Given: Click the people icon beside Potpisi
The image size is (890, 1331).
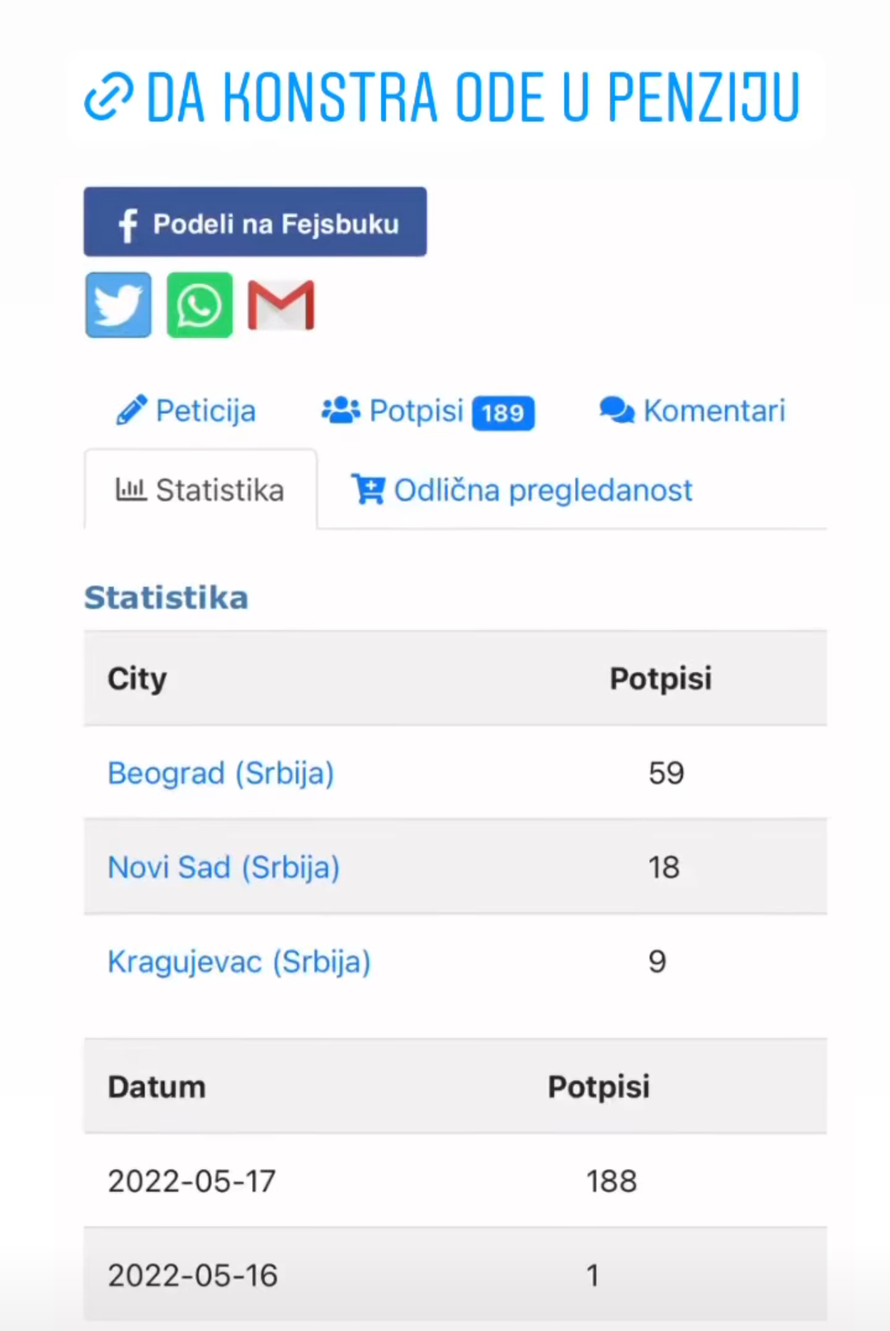Looking at the screenshot, I should [340, 409].
